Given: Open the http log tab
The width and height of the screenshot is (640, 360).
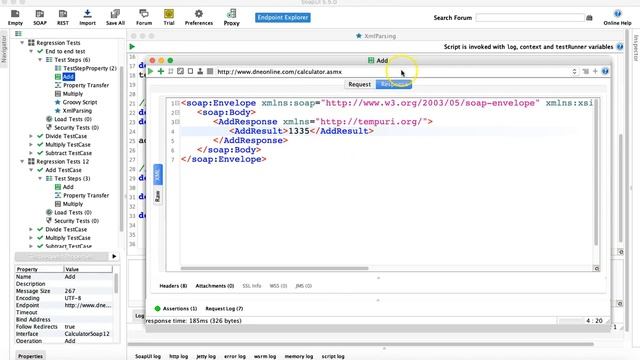Looking at the screenshot, I should click(x=179, y=356).
